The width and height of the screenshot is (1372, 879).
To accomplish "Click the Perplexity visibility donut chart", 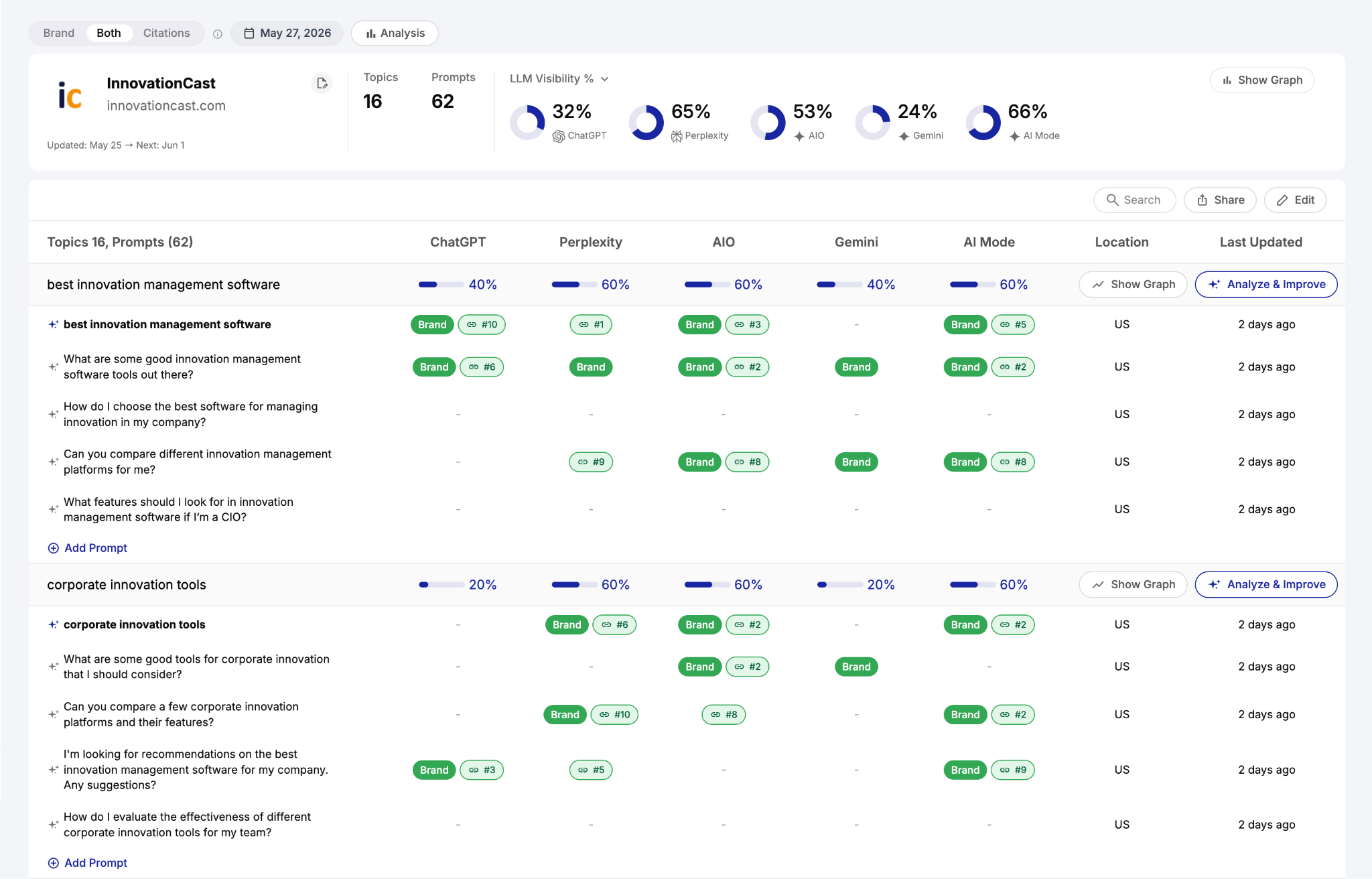I will (646, 123).
